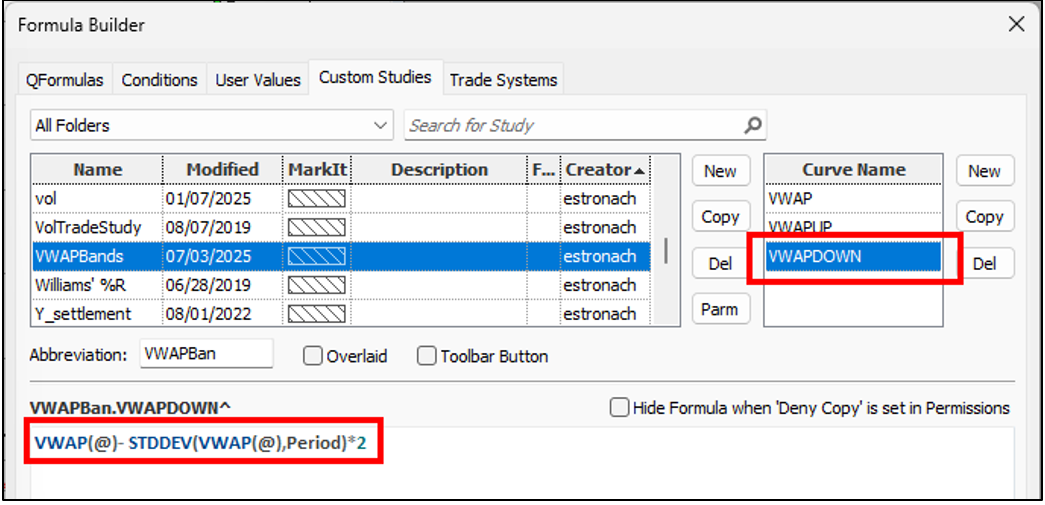Open the All Folders dropdown
Screen dimensions: 1045x505
pos(211,125)
